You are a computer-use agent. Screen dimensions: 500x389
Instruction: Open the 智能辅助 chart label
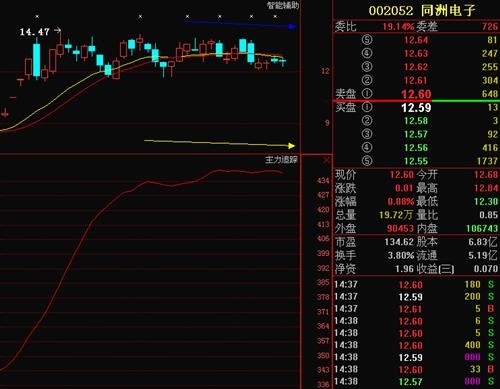point(283,5)
